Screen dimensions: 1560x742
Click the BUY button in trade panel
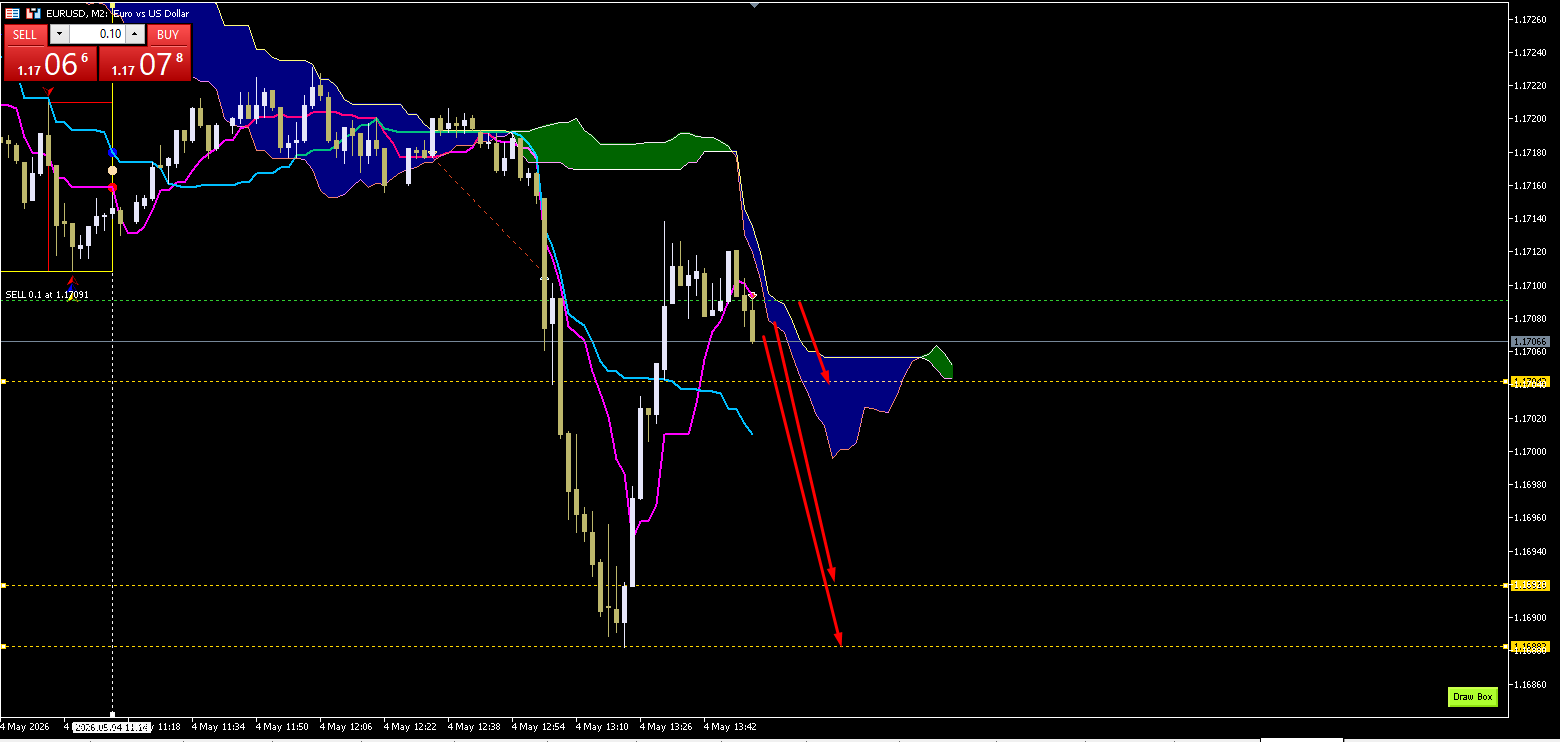[168, 34]
